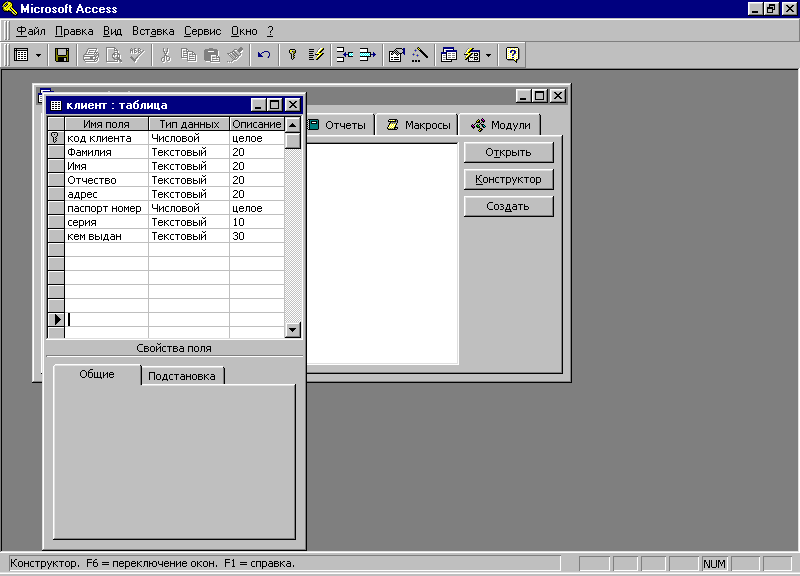Click scroll up arrow in table grid
Viewport: 800px width, 576px height.
point(292,124)
